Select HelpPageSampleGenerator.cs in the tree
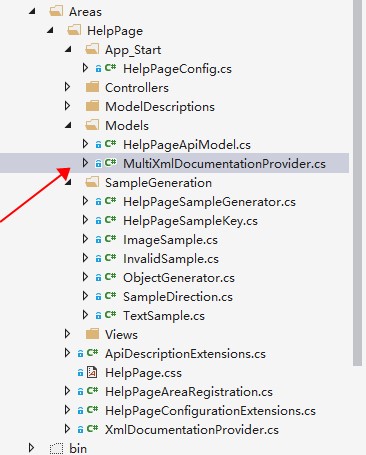366x455 pixels. [x=209, y=202]
